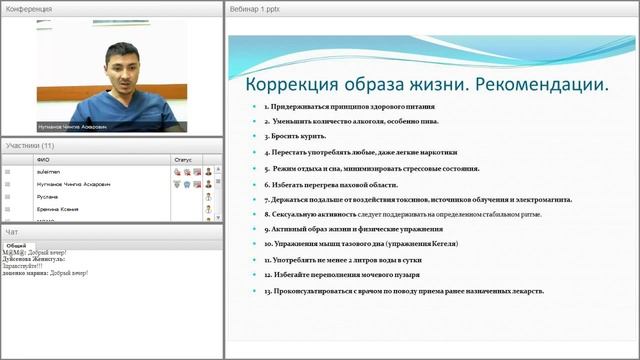The image size is (640, 360).
Task: Click second red status icon in suleimen row
Action: pyautogui.click(x=187, y=172)
